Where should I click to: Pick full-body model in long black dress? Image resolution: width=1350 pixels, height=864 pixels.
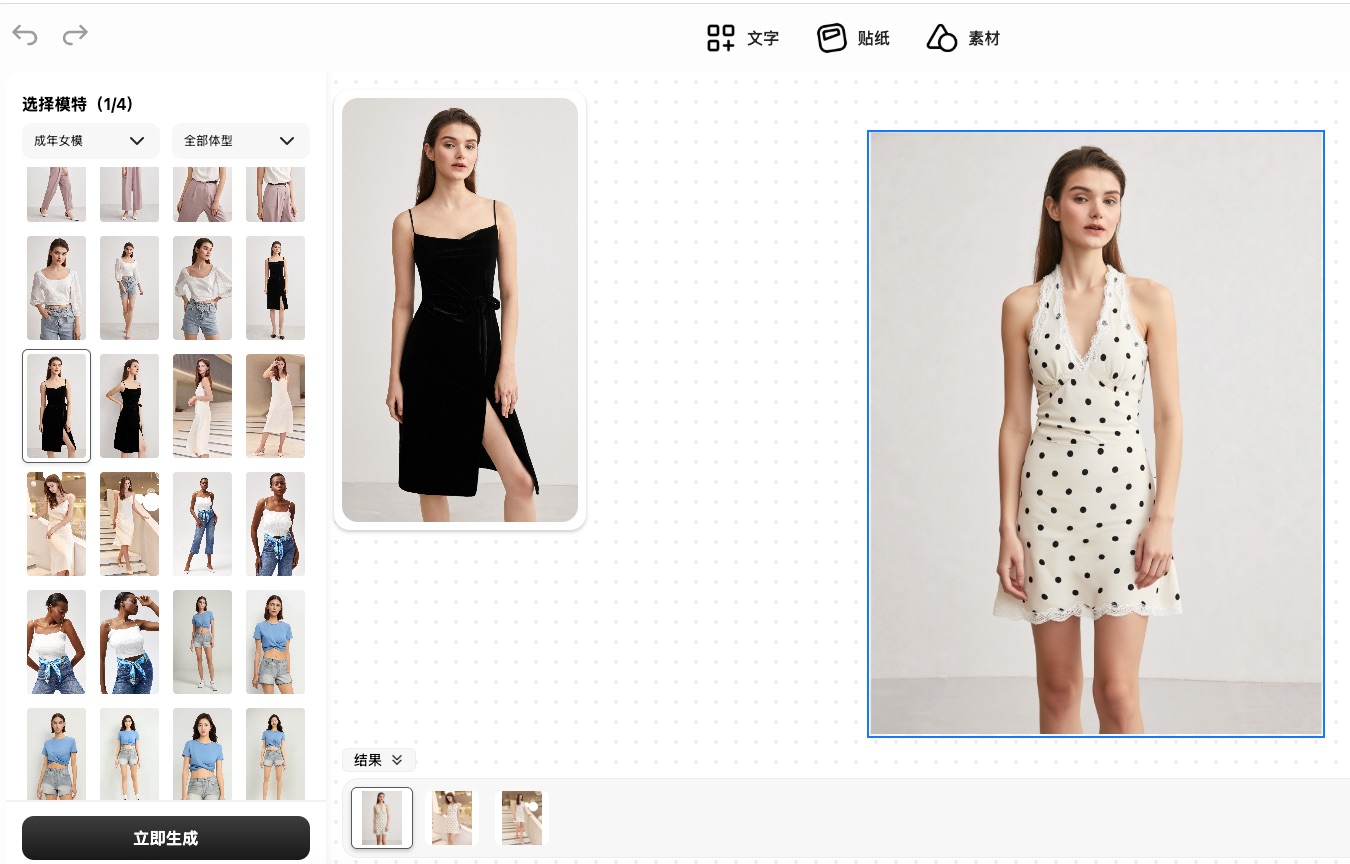[x=275, y=288]
